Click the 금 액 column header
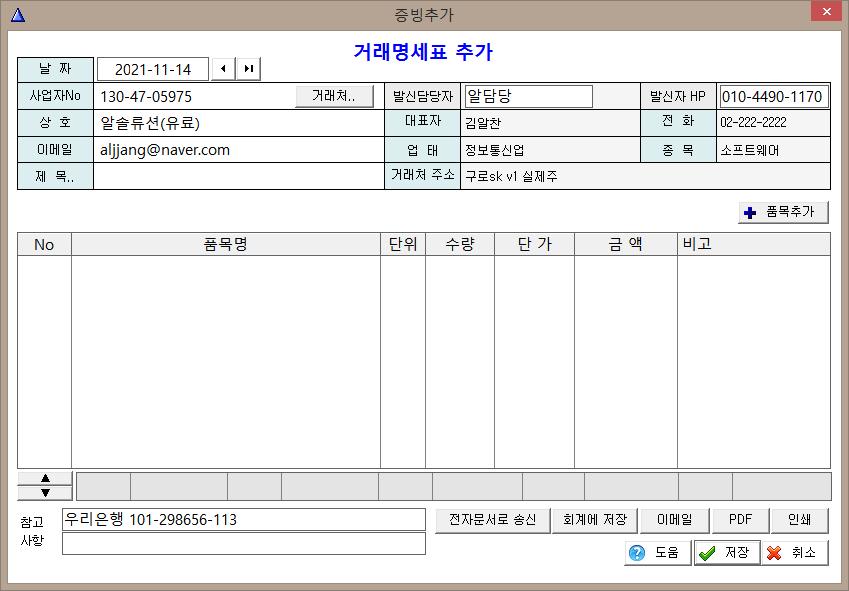This screenshot has height=591, width=849. click(x=625, y=245)
